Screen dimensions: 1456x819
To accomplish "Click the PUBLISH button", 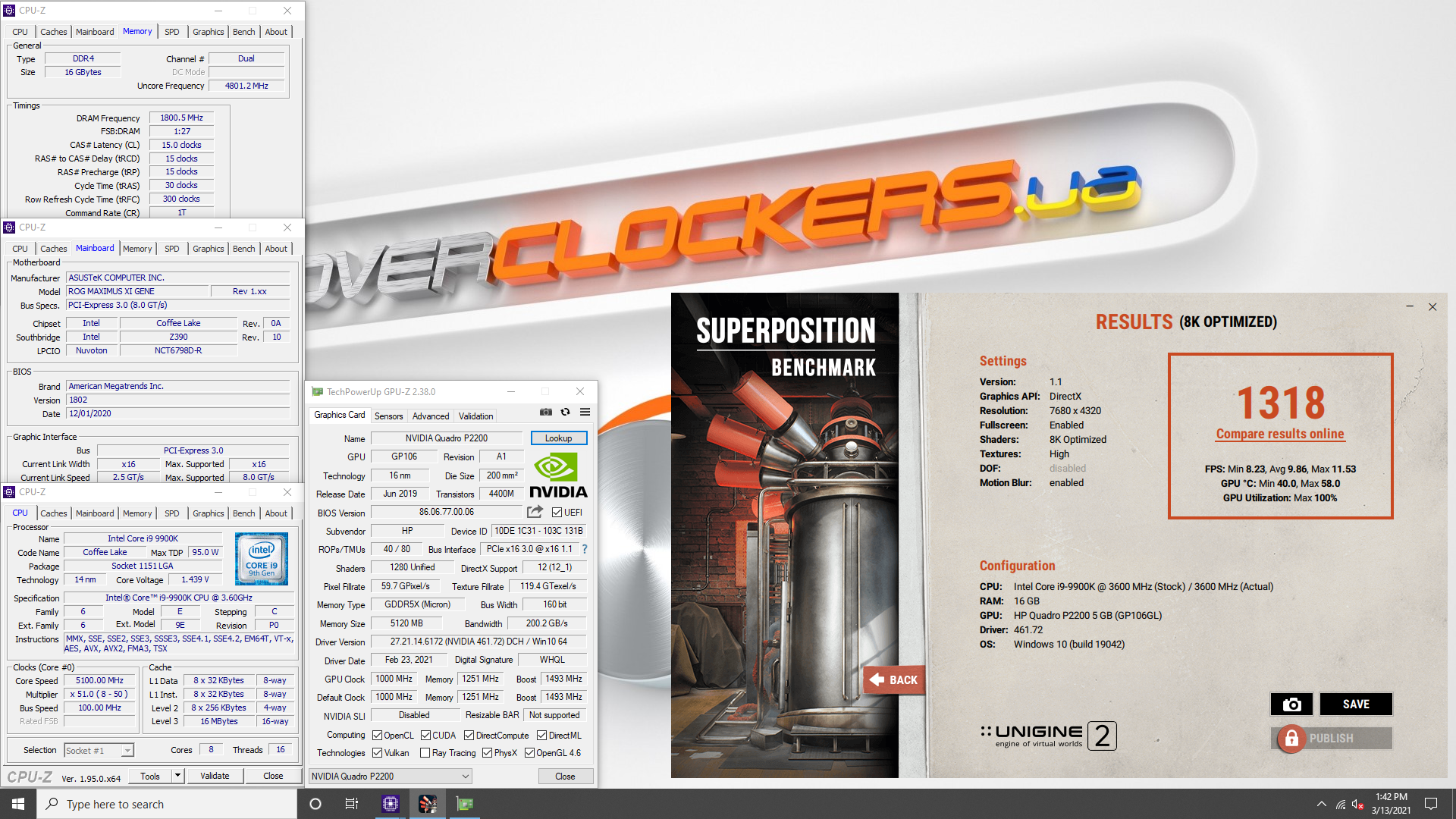I will click(x=1331, y=738).
